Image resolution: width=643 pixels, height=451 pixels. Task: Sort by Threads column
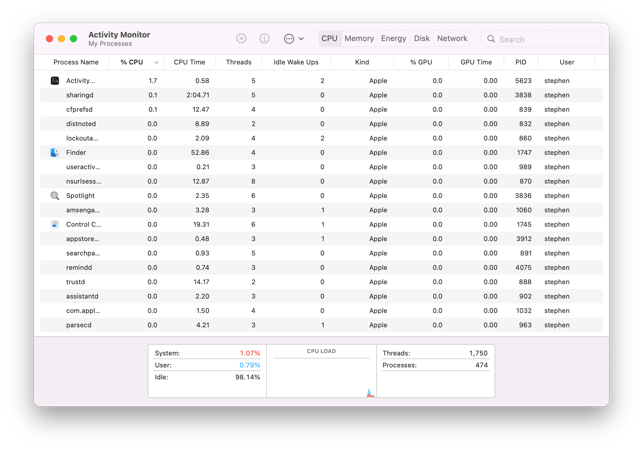tap(239, 62)
